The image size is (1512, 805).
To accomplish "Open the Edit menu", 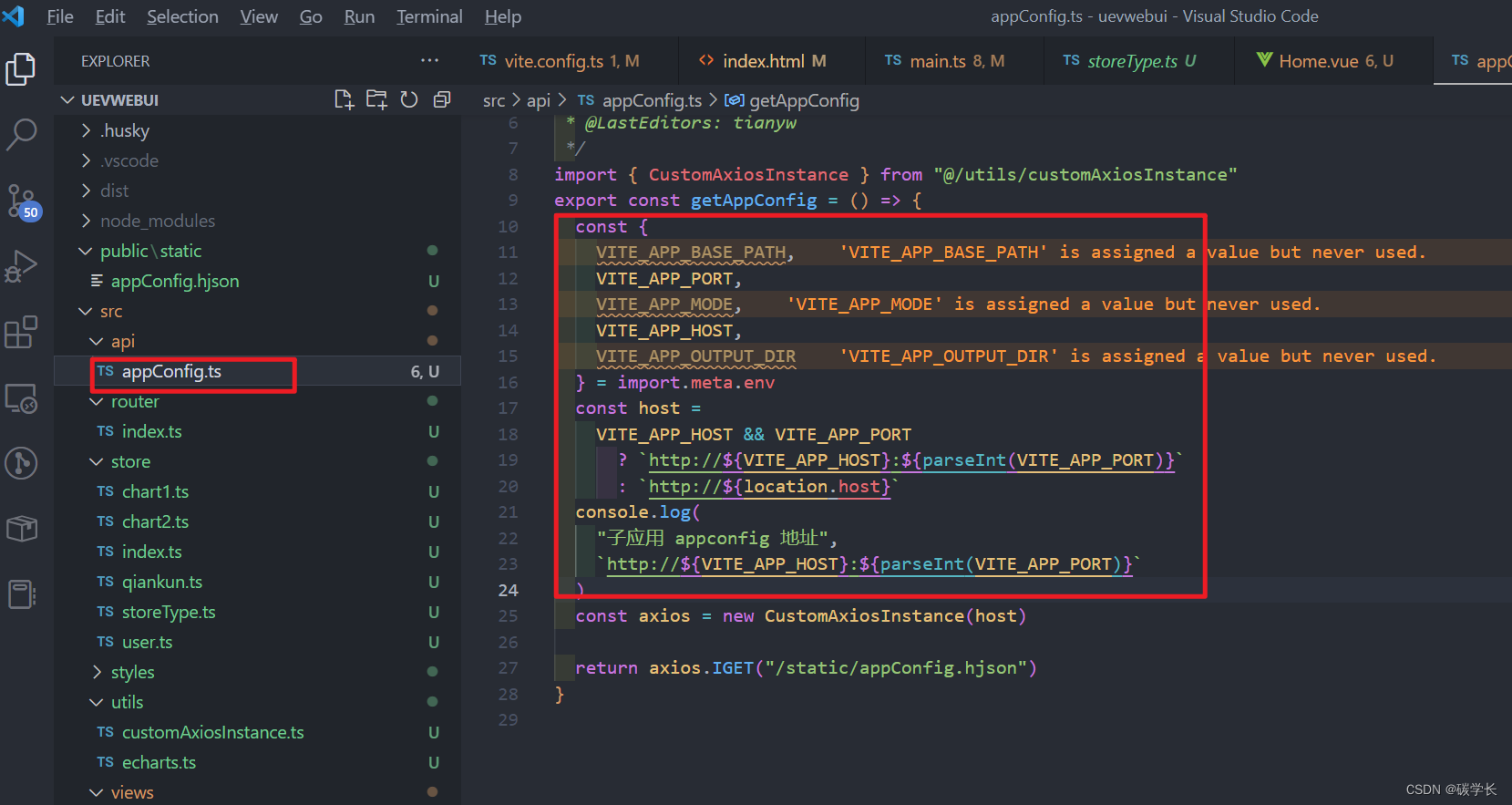I will [x=110, y=16].
